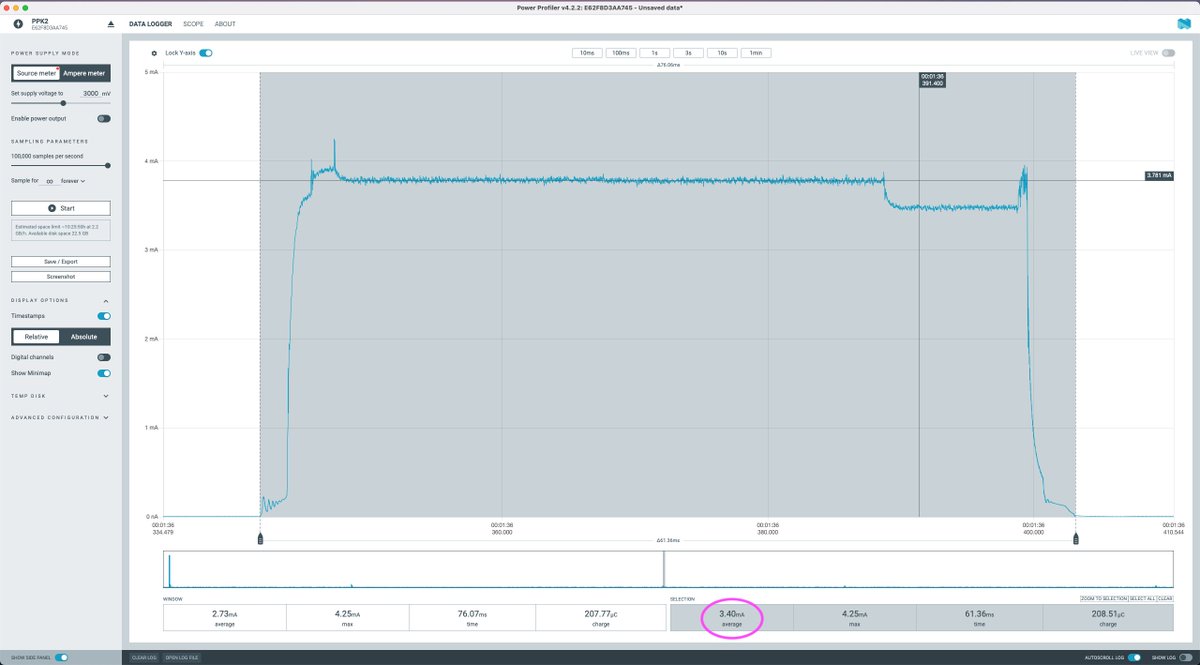1200x665 pixels.
Task: Click the window 76.07 ms time value
Action: coord(473,614)
